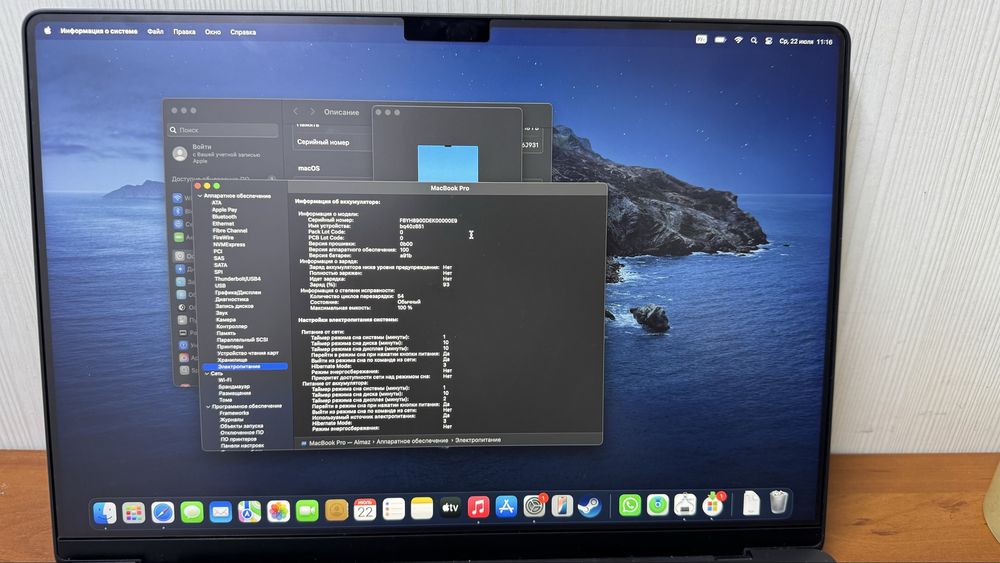Click Поиск field in Settings window
Image resolution: width=1000 pixels, height=563 pixels.
pos(223,130)
